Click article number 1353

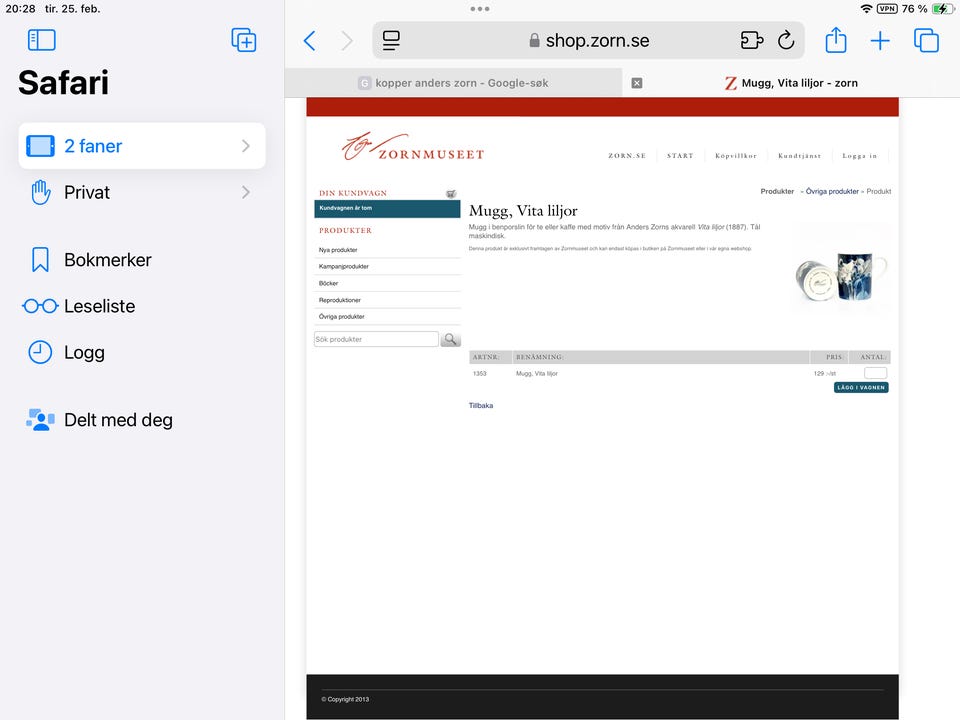[479, 373]
